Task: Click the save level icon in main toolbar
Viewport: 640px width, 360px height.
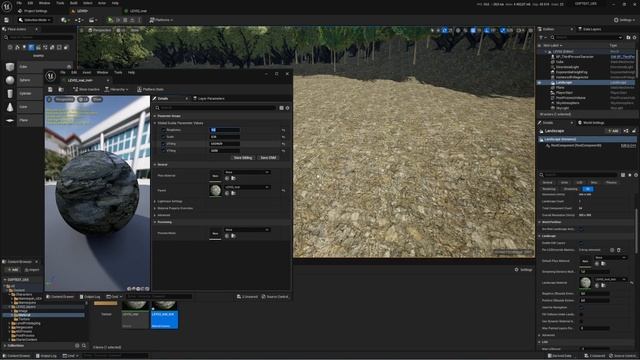Action: click(7, 20)
